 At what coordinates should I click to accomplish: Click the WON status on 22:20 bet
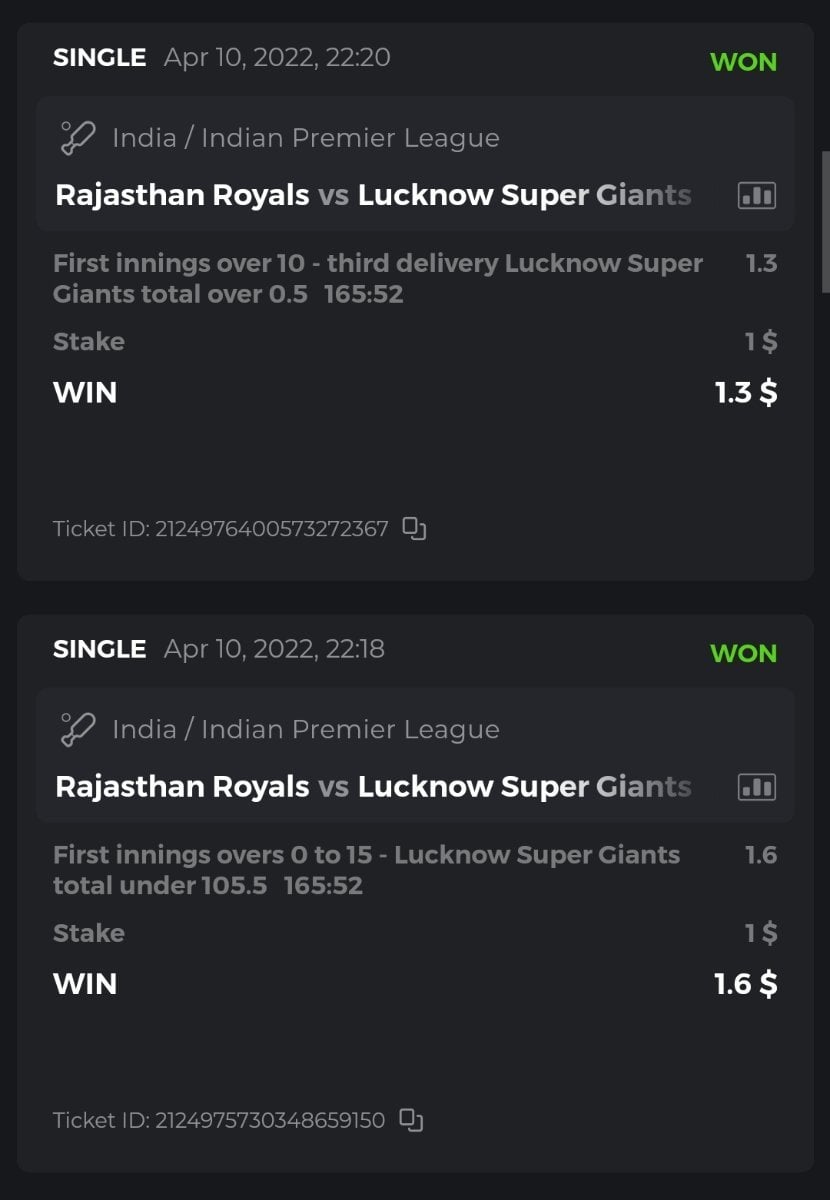pos(743,62)
